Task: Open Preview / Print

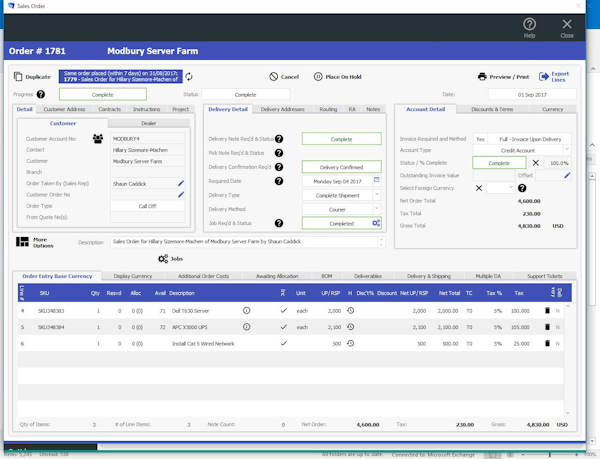Action: [x=503, y=77]
